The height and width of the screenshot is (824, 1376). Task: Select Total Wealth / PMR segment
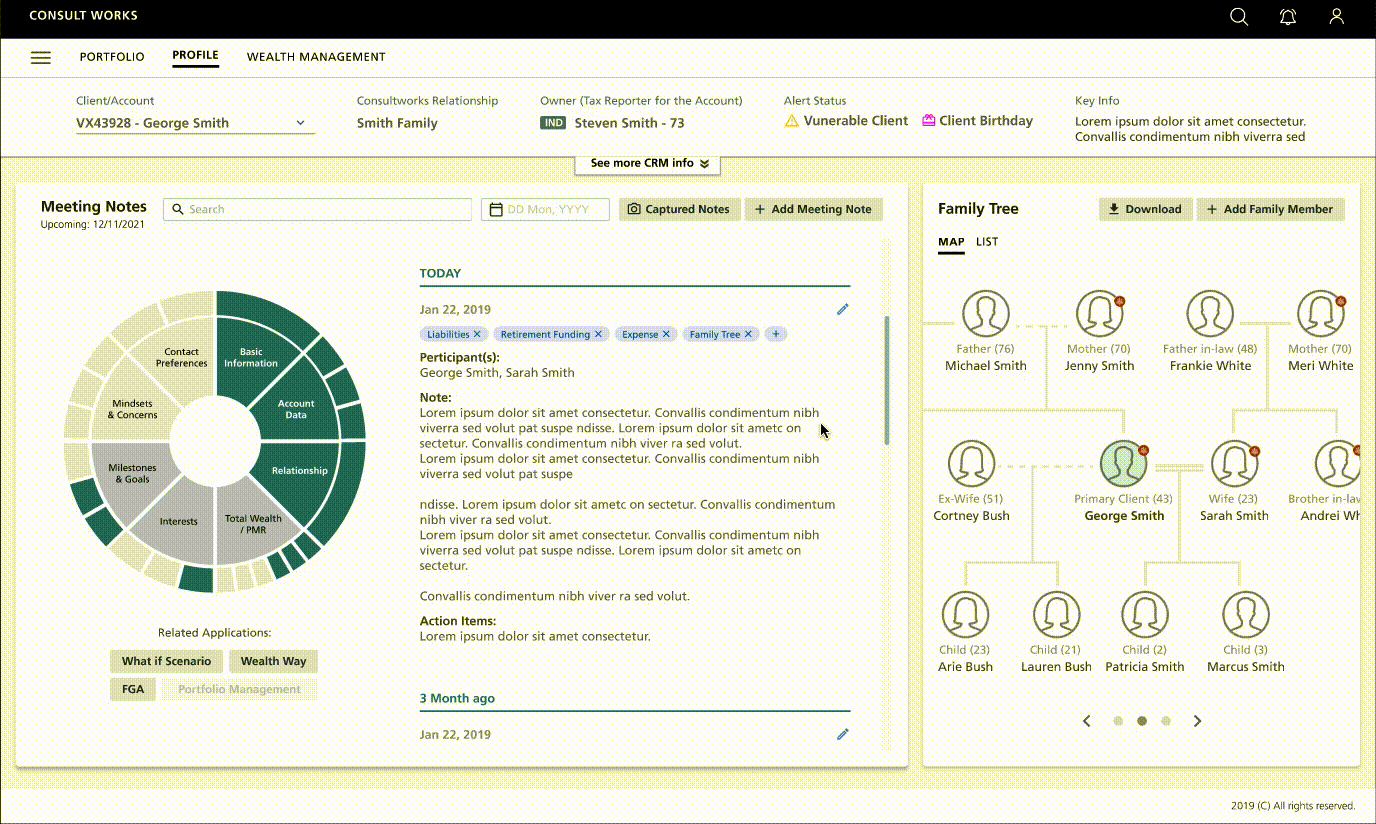click(x=253, y=523)
